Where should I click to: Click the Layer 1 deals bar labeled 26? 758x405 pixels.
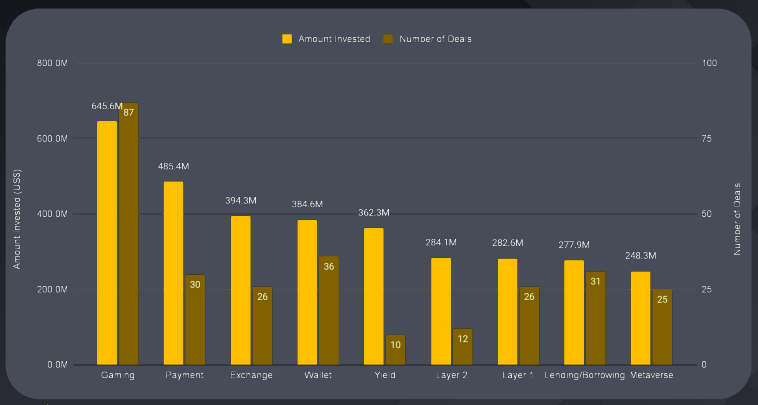coord(529,326)
